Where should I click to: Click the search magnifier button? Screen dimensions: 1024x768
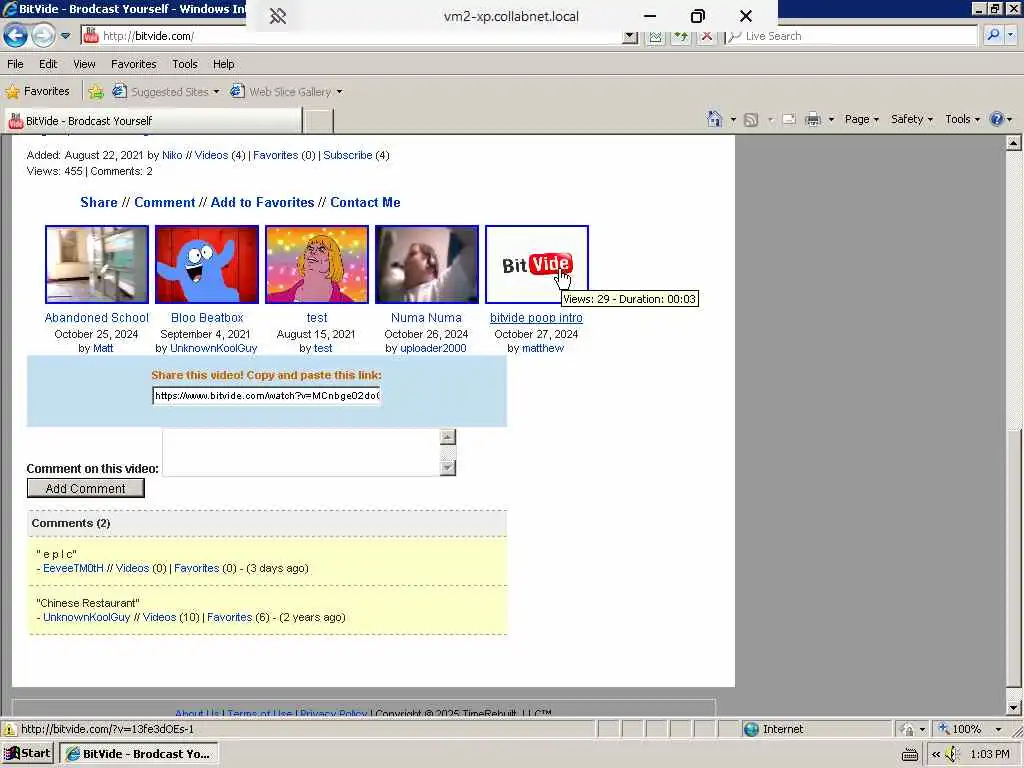tap(993, 35)
